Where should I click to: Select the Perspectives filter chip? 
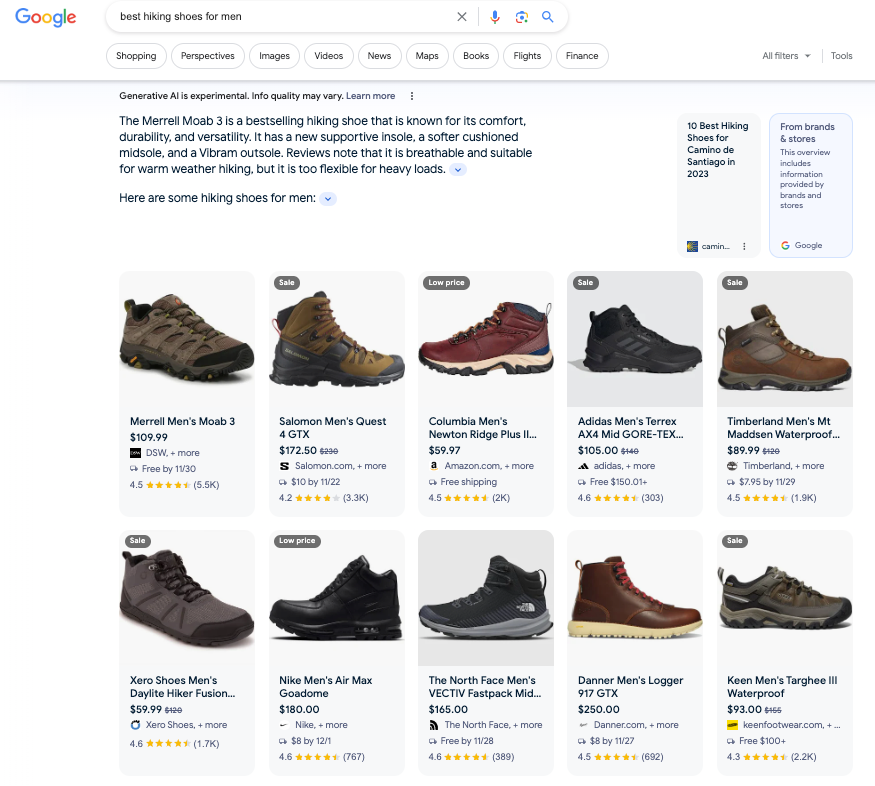click(x=208, y=56)
